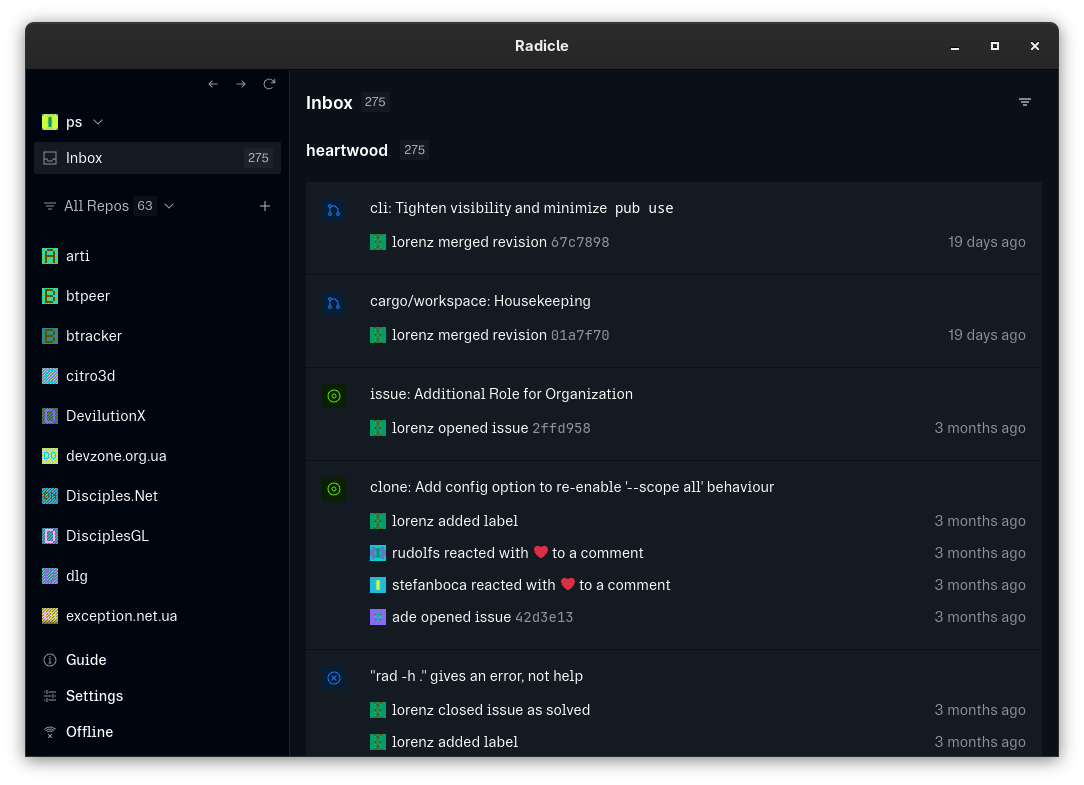The height and width of the screenshot is (785, 1084).
Task: Open 'cli: Tighten visibility and minimize pub use'
Action: [521, 208]
